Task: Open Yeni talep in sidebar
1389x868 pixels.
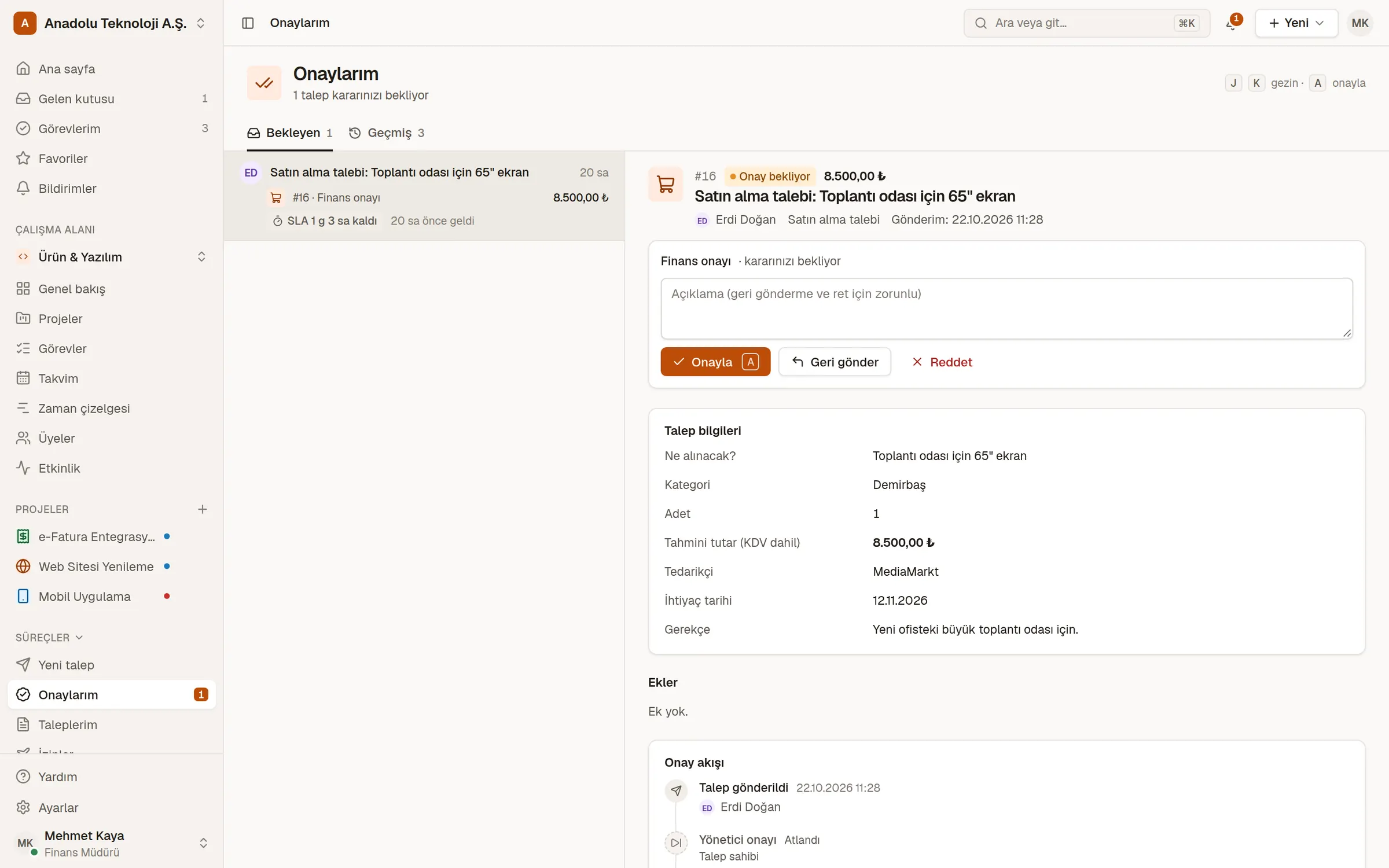Action: pos(112,665)
